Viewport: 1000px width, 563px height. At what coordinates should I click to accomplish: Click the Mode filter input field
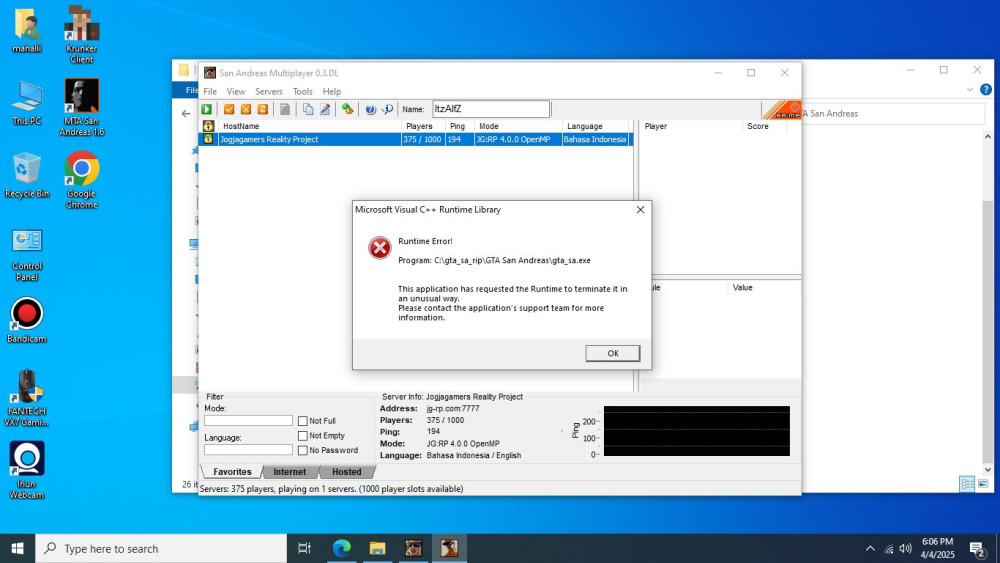(x=248, y=421)
